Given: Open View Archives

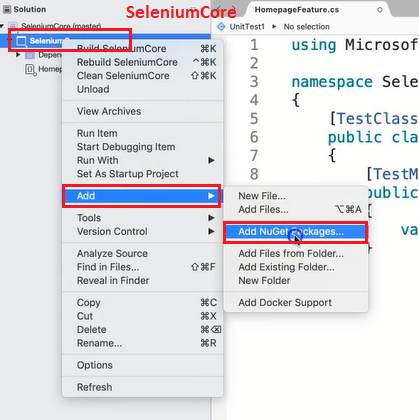Looking at the screenshot, I should (x=142, y=111).
